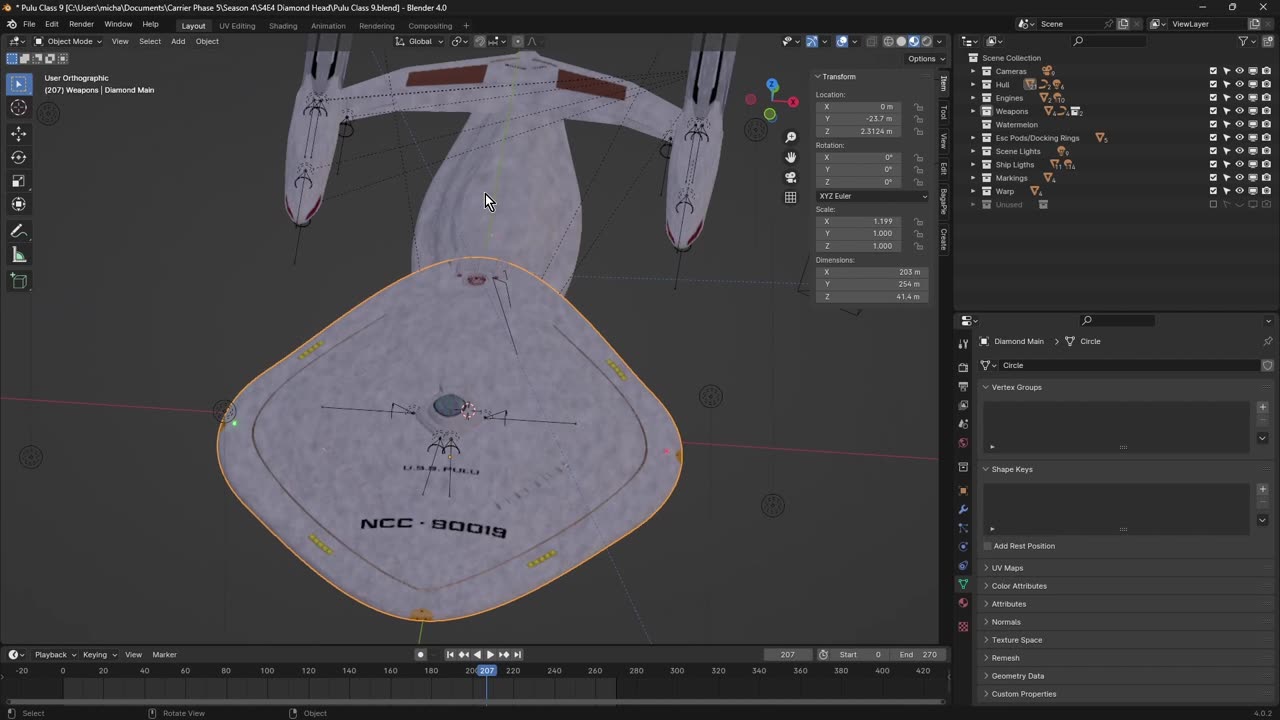Open the Render menu

click(x=81, y=24)
